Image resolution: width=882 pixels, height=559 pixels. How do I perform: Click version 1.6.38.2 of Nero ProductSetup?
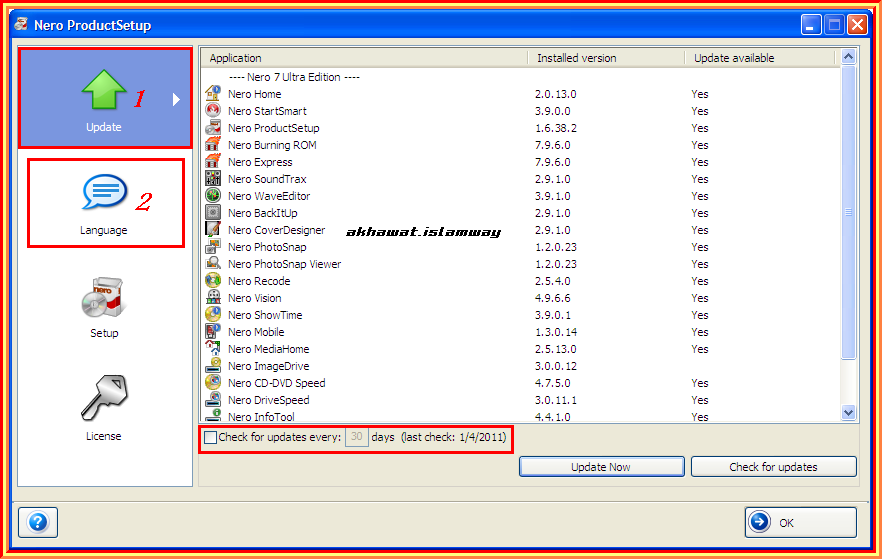556,128
